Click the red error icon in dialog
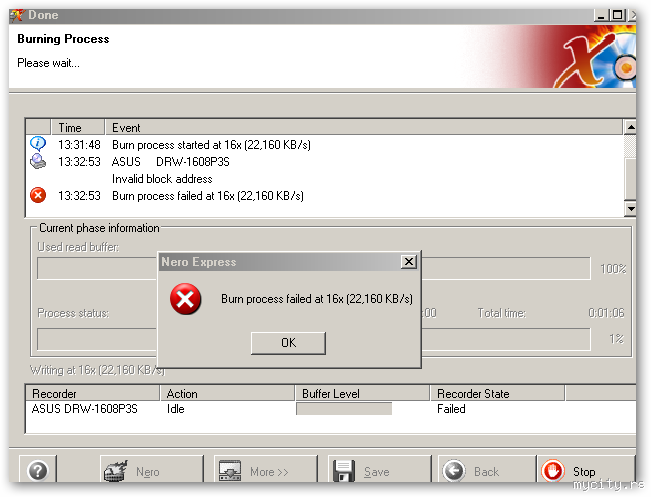 point(185,299)
